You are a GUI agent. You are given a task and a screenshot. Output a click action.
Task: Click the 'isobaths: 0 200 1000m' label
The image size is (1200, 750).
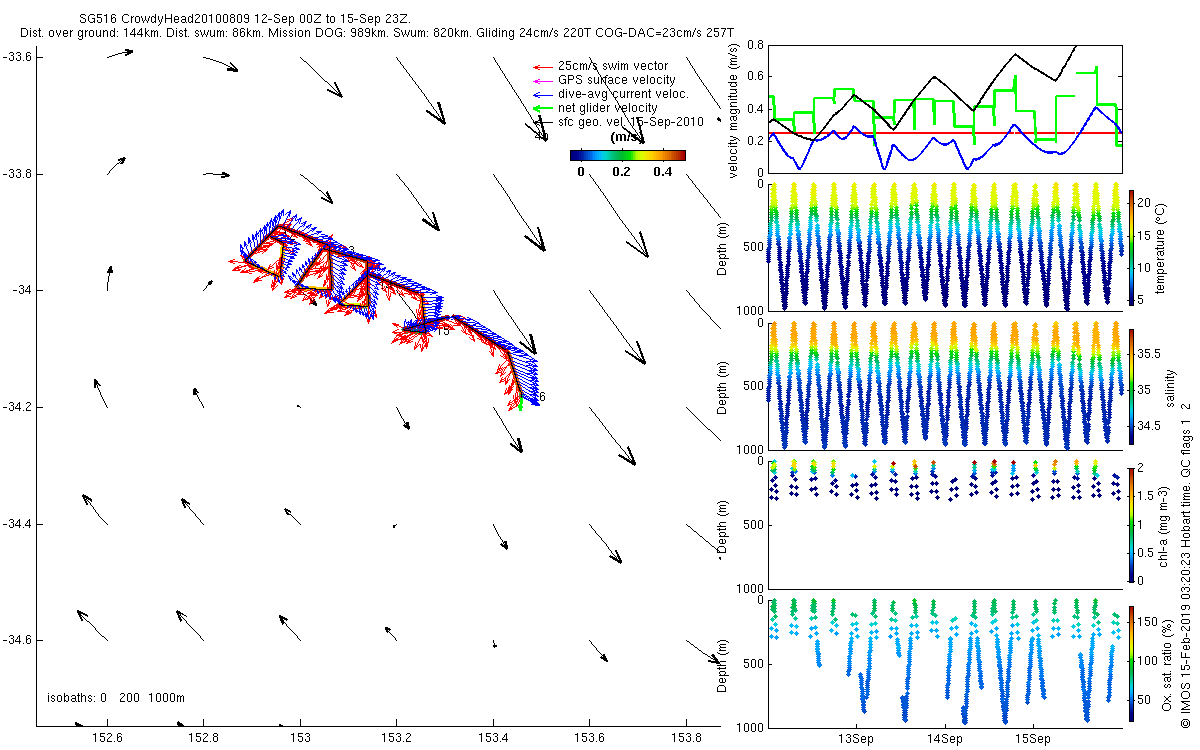(116, 698)
